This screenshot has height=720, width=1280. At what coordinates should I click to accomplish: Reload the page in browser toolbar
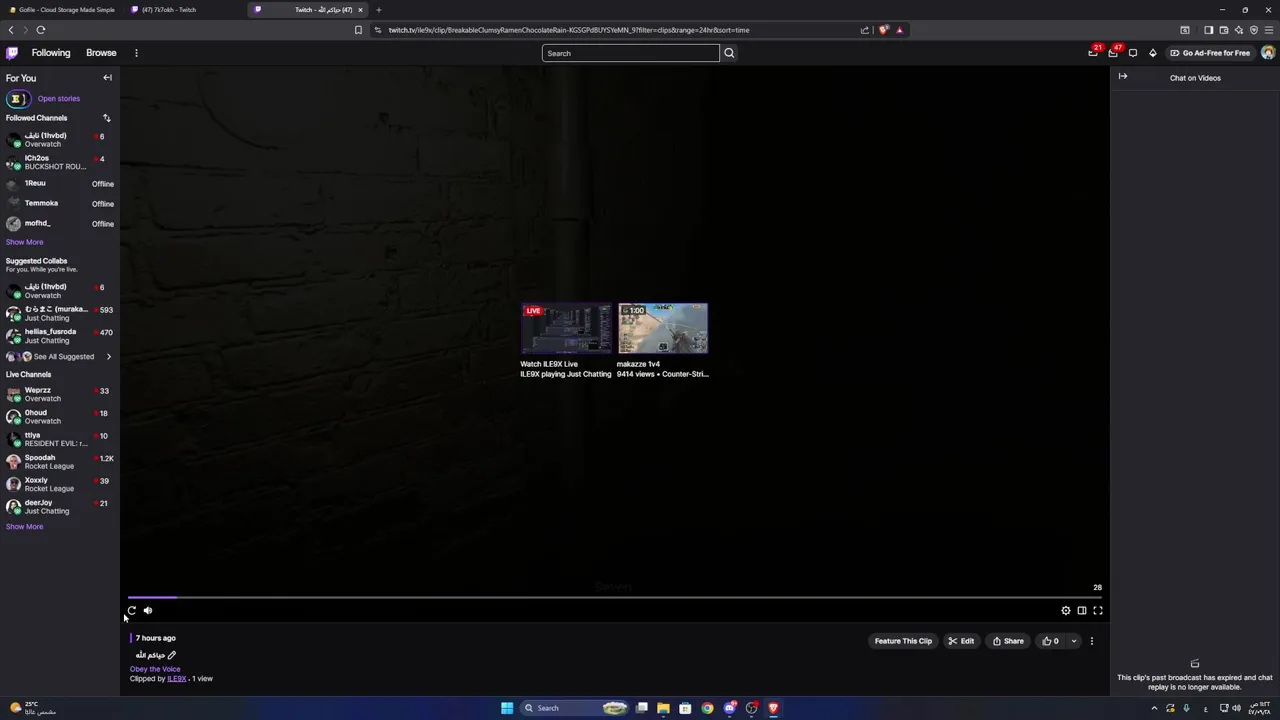41,30
